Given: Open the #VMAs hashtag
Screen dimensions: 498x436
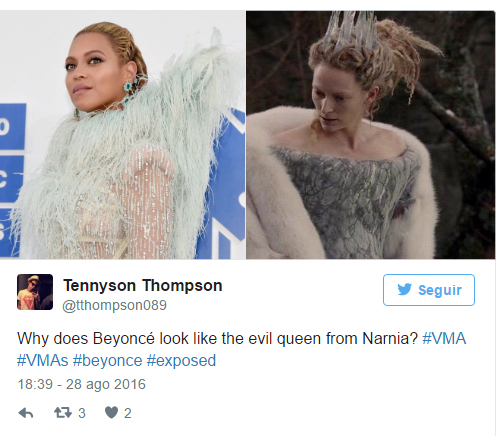Looking at the screenshot, I should (x=43, y=361).
